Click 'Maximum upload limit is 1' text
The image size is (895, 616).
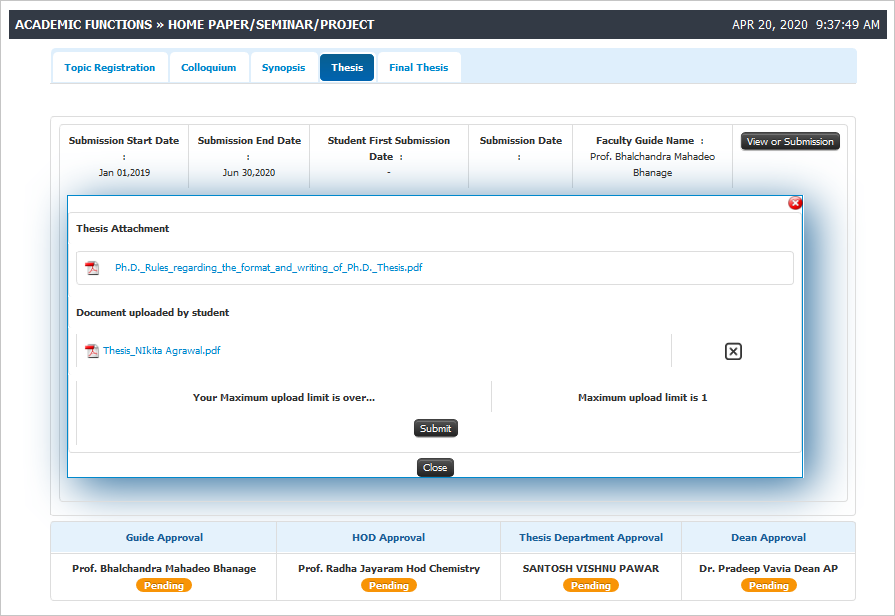click(643, 398)
